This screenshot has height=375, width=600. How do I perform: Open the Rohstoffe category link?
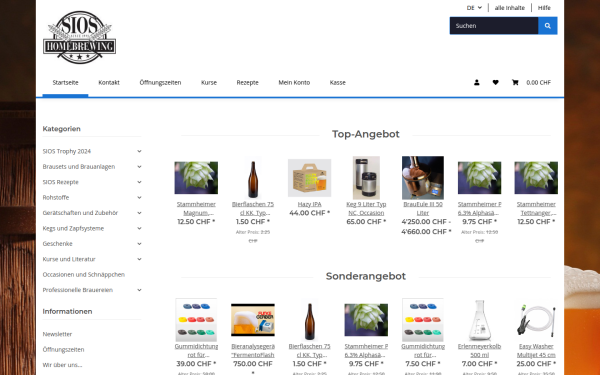[x=56, y=197]
